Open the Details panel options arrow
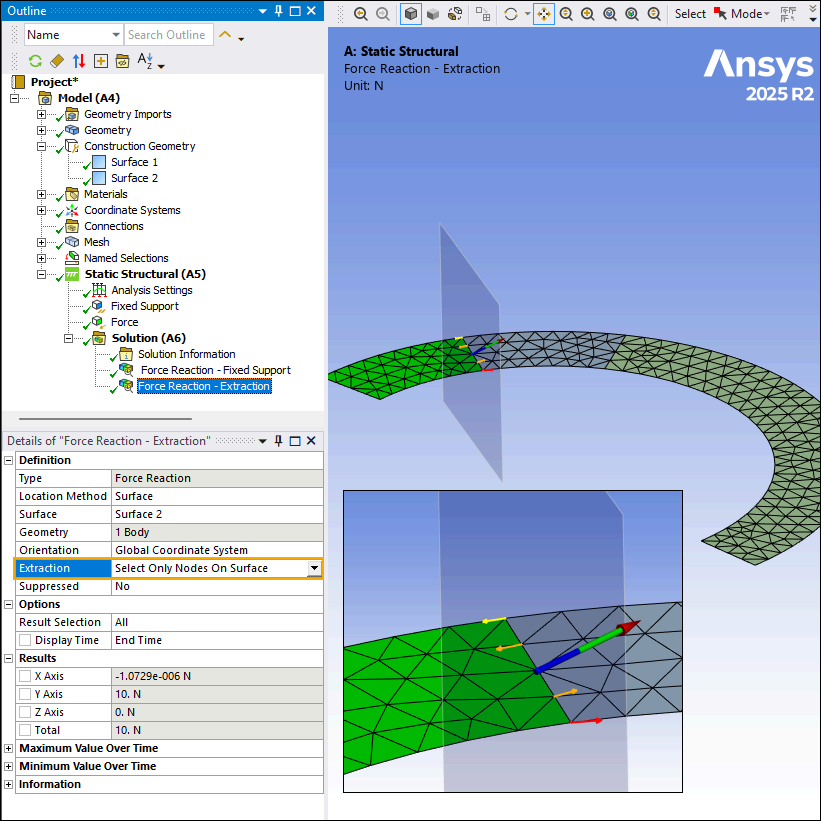This screenshot has height=821, width=821. [x=263, y=441]
